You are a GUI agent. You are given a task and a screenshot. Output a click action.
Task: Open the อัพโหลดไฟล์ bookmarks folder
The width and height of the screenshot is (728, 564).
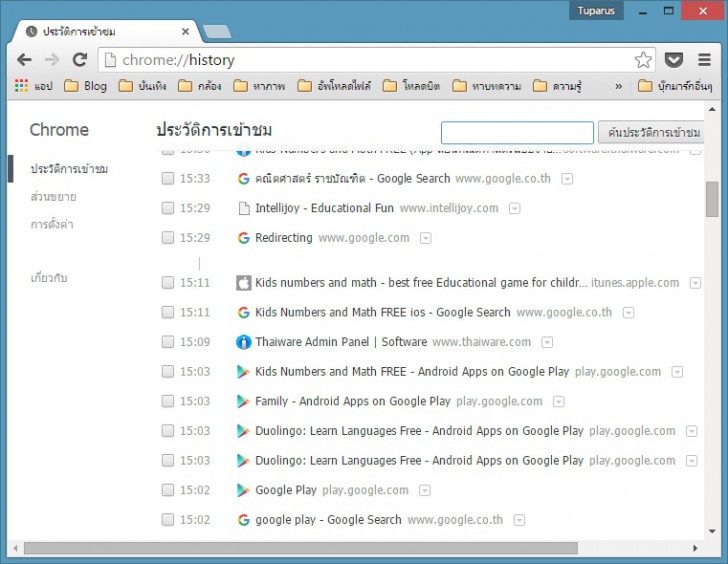click(334, 86)
